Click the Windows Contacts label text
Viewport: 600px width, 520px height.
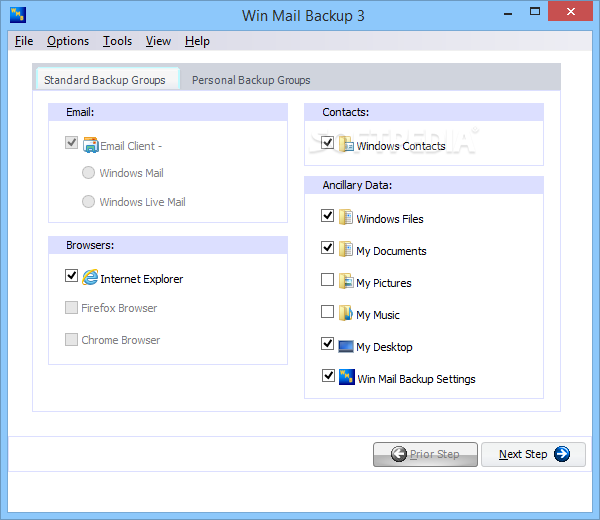coord(401,146)
